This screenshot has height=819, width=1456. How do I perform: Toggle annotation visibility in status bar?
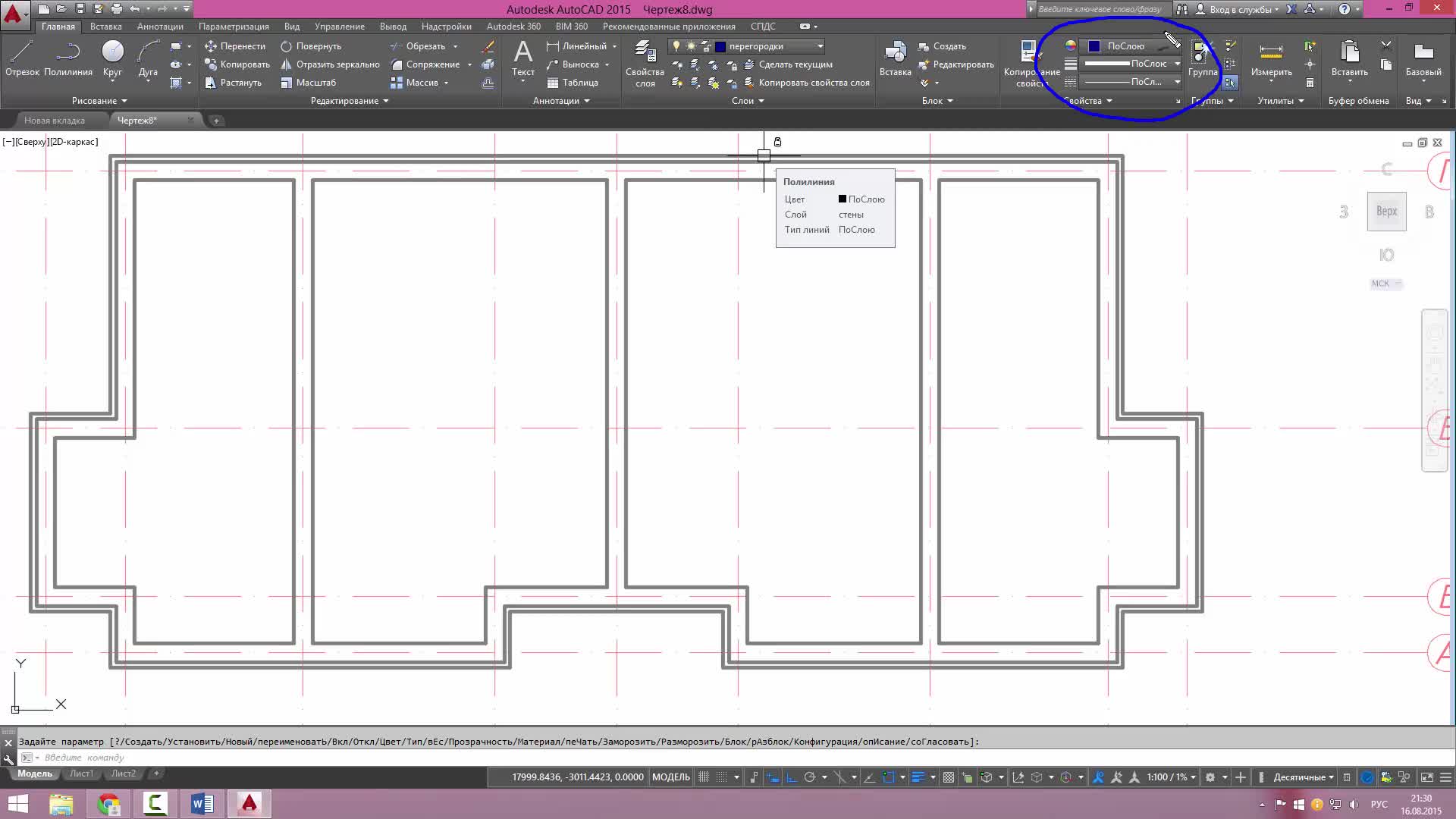[x=1097, y=777]
